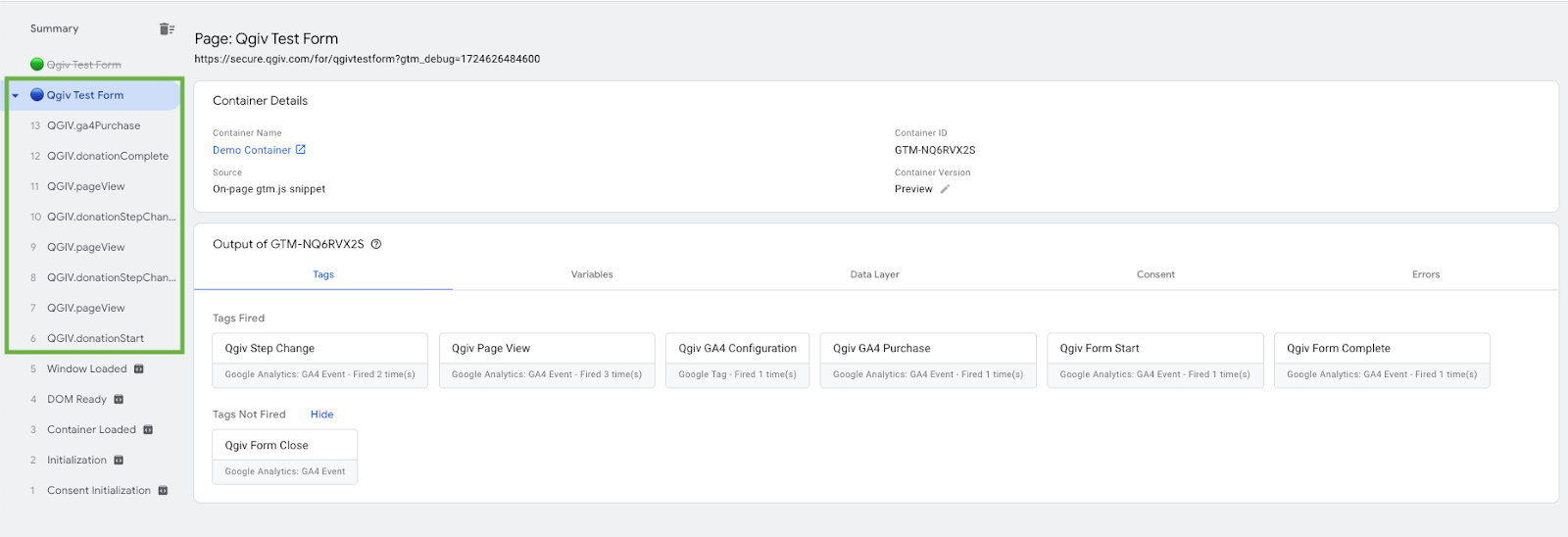Click icon next to Container Loaded event

tap(148, 430)
